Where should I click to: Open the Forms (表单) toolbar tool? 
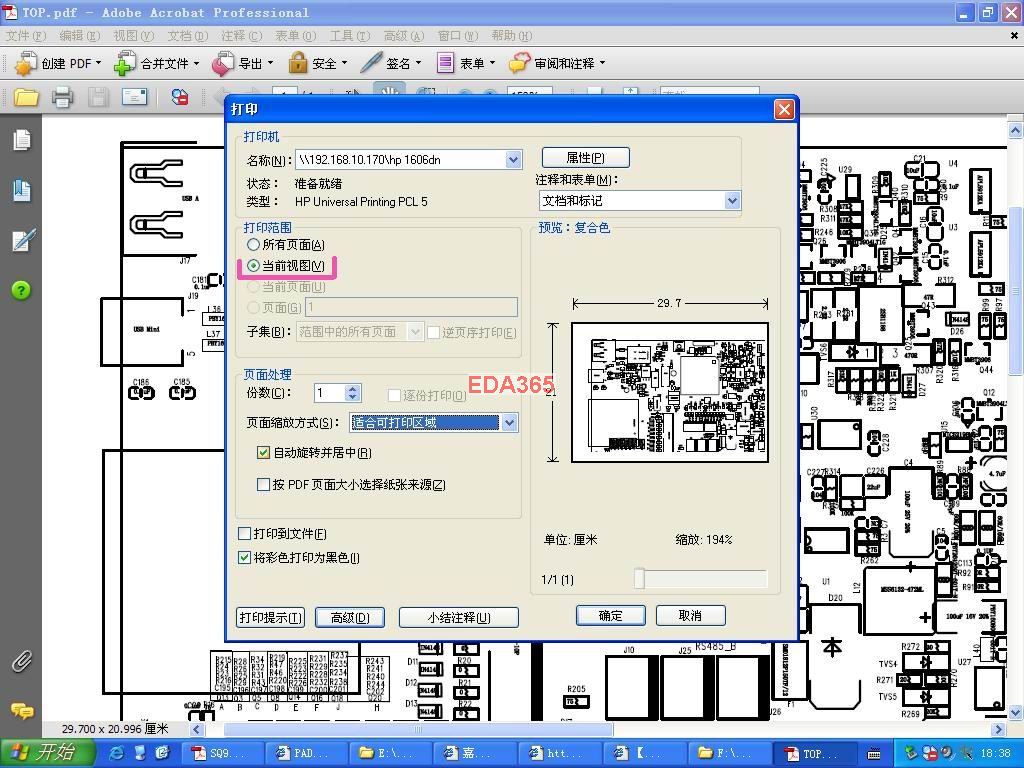click(x=445, y=63)
